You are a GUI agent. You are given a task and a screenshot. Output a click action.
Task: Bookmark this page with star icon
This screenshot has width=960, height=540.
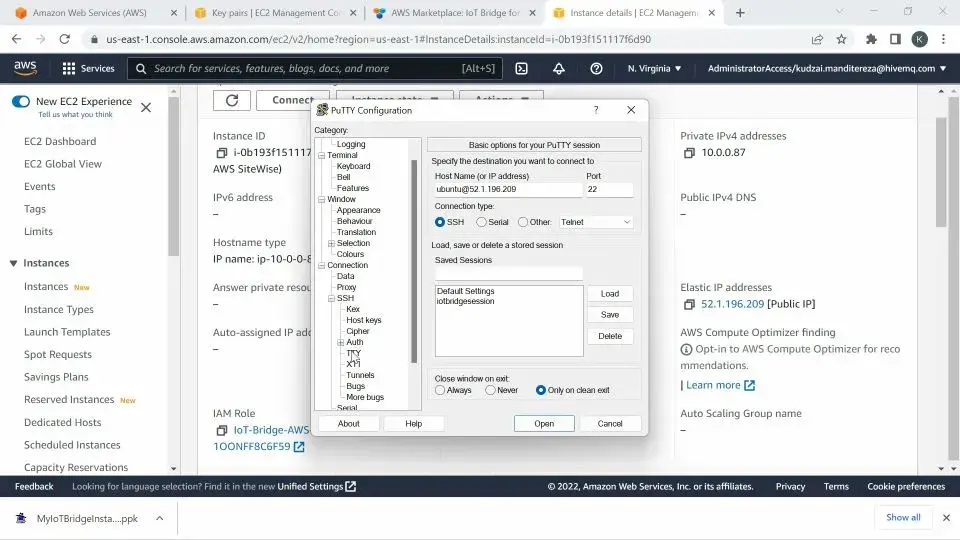pos(842,39)
